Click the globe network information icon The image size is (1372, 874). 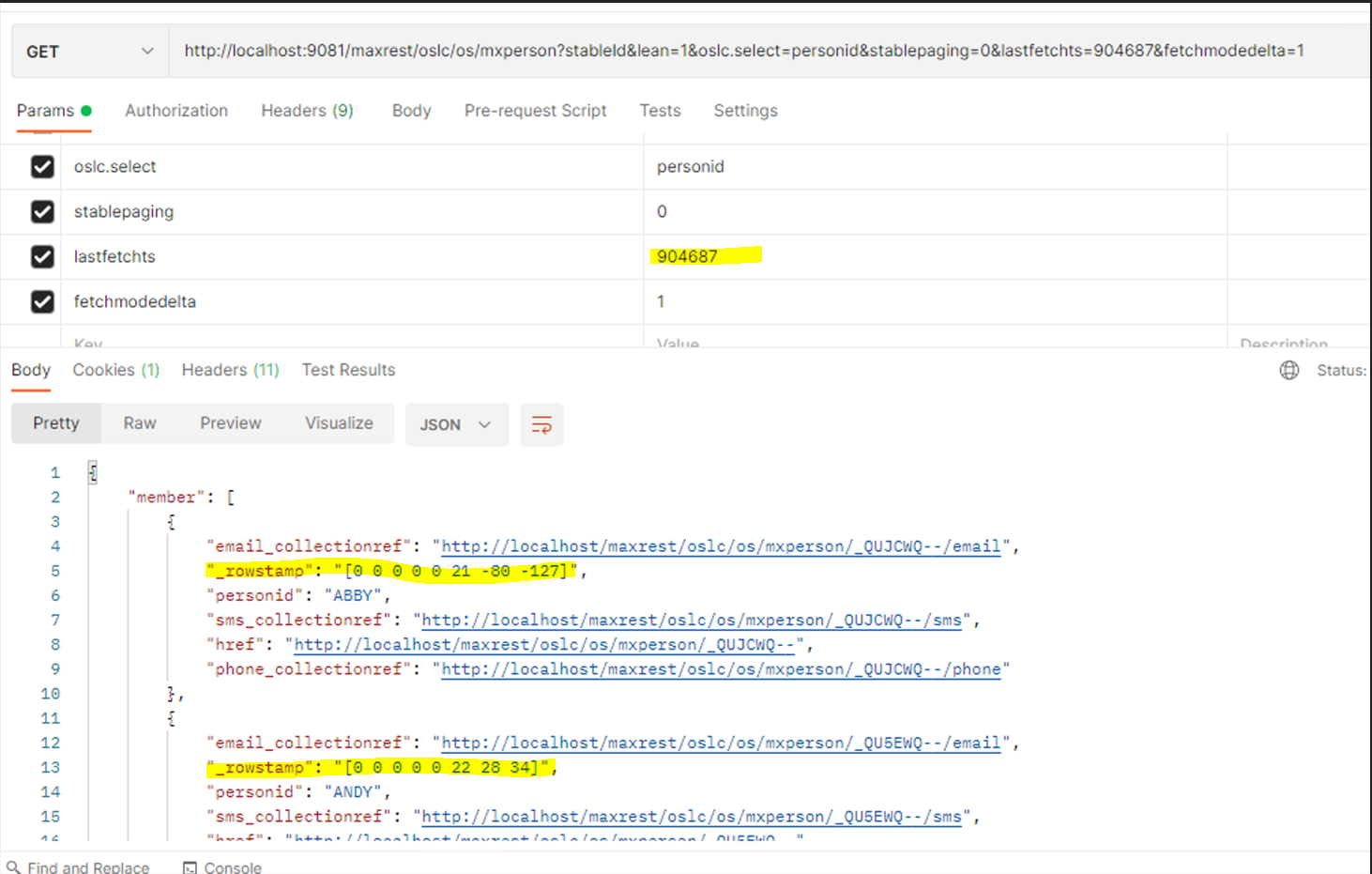(x=1289, y=370)
